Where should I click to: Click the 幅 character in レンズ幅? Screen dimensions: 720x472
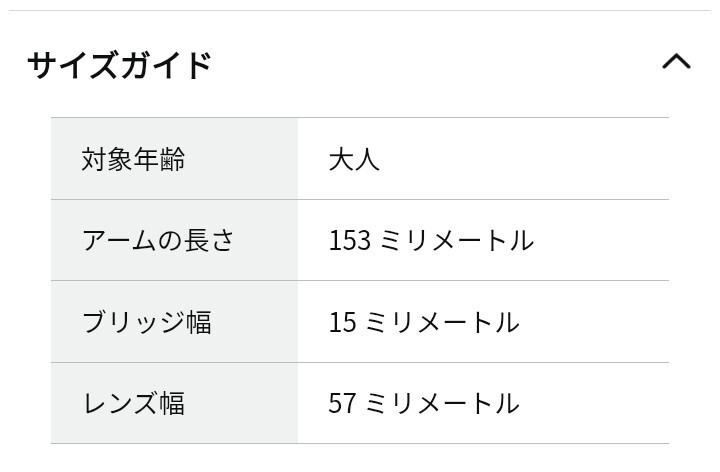click(172, 403)
